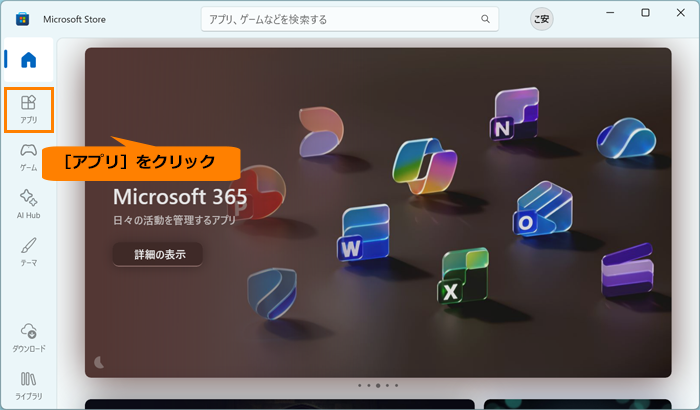Click the crescent moon icon on banner
Image resolution: width=700 pixels, height=410 pixels.
tap(99, 362)
